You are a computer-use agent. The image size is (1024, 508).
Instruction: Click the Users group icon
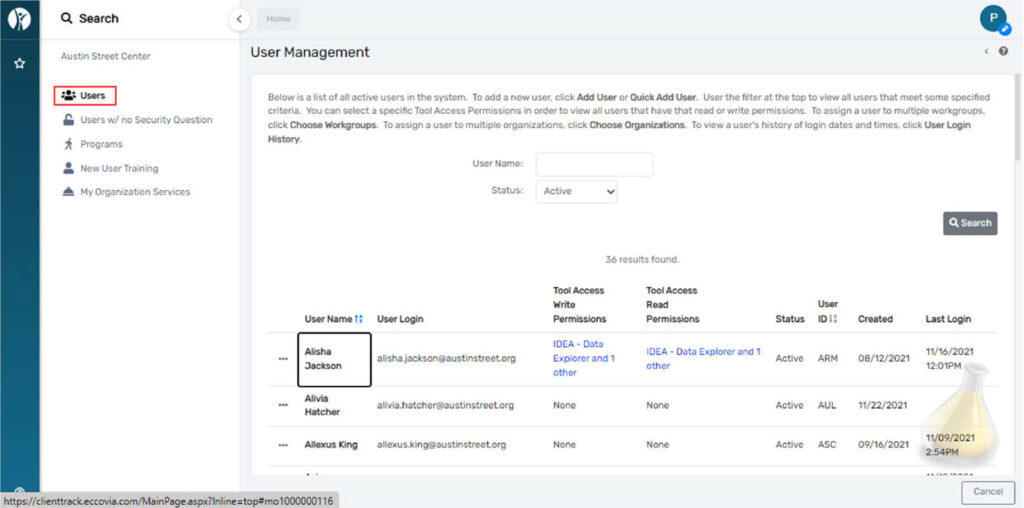tap(68, 95)
